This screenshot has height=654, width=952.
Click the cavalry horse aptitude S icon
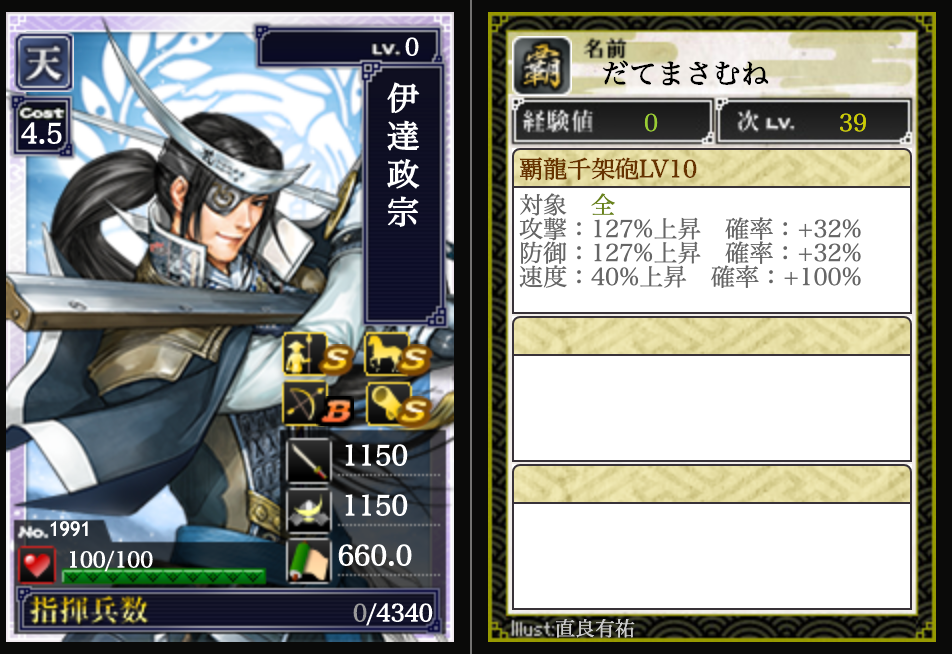398,355
